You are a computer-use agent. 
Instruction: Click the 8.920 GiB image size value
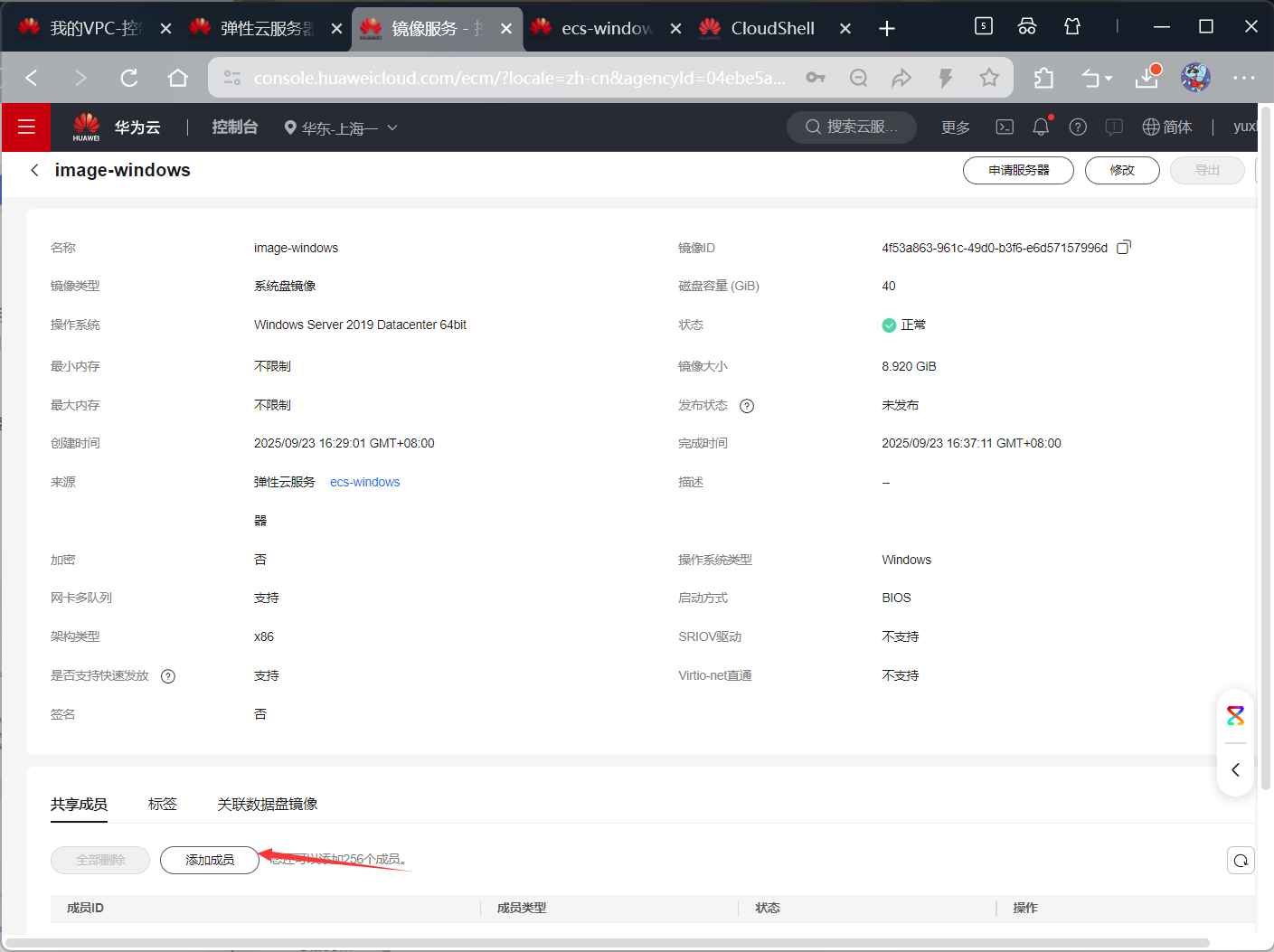pos(909,366)
